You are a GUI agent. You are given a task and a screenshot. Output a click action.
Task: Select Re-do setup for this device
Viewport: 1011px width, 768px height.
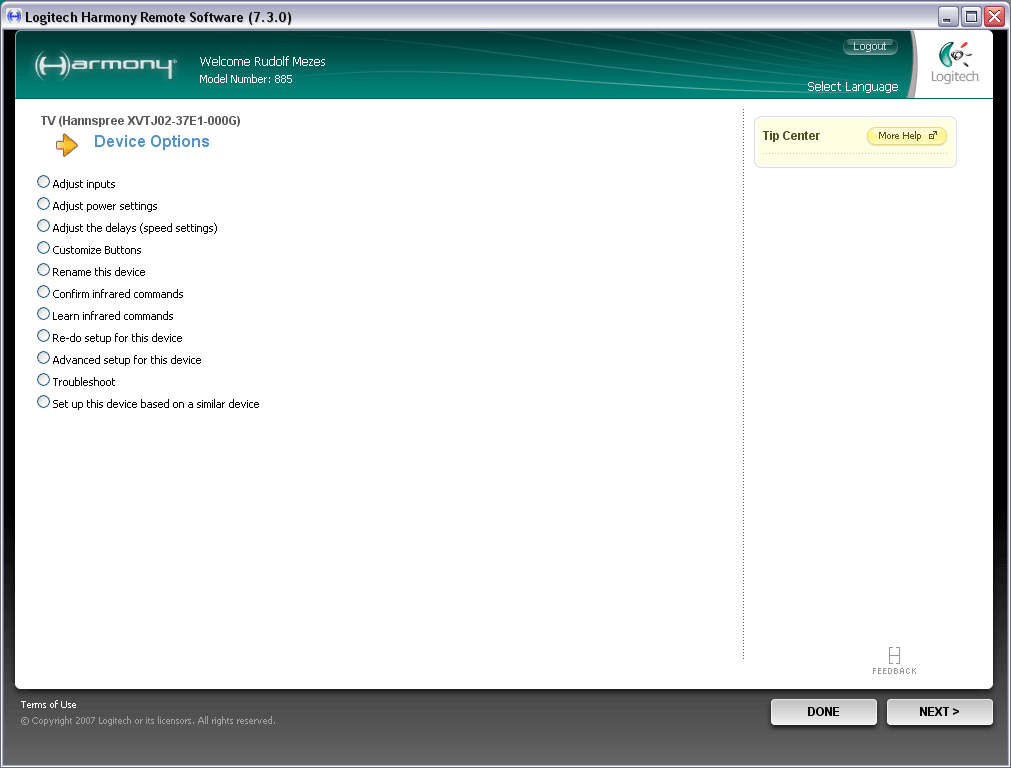43,335
